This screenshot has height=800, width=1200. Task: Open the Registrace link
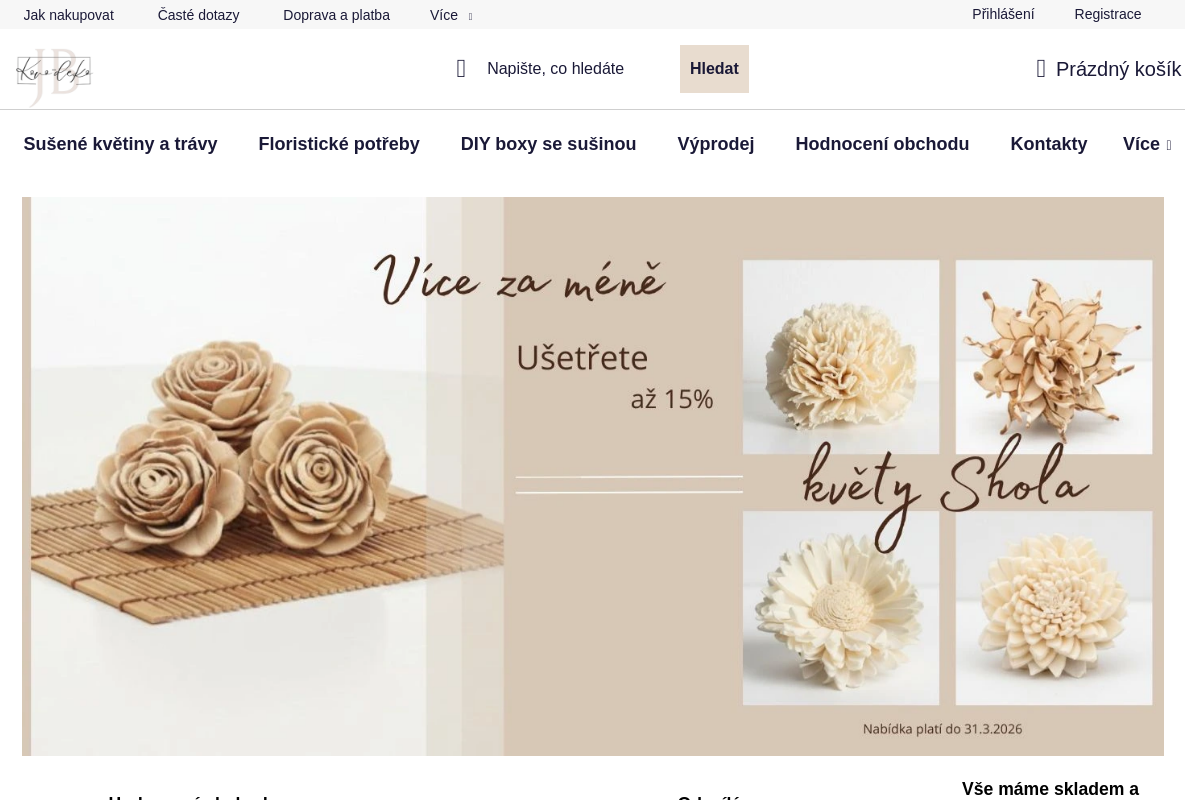(x=1108, y=14)
